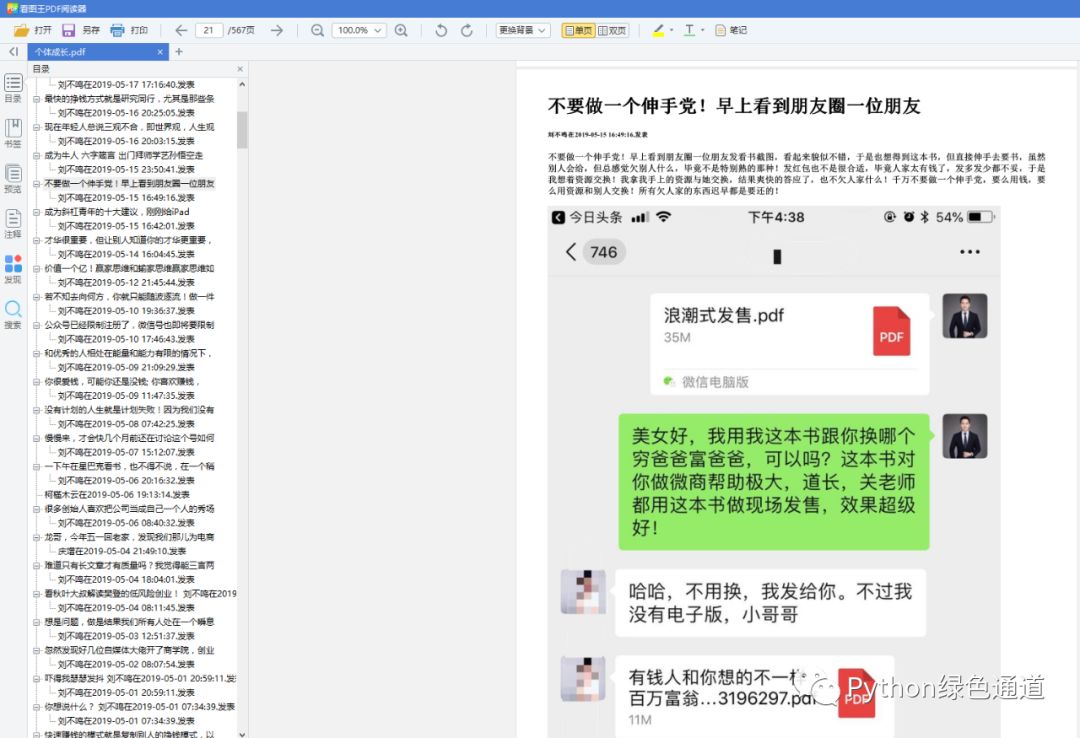Show the 目录 outline panel in the sidebar
This screenshot has width=1080, height=738.
pos(13,88)
